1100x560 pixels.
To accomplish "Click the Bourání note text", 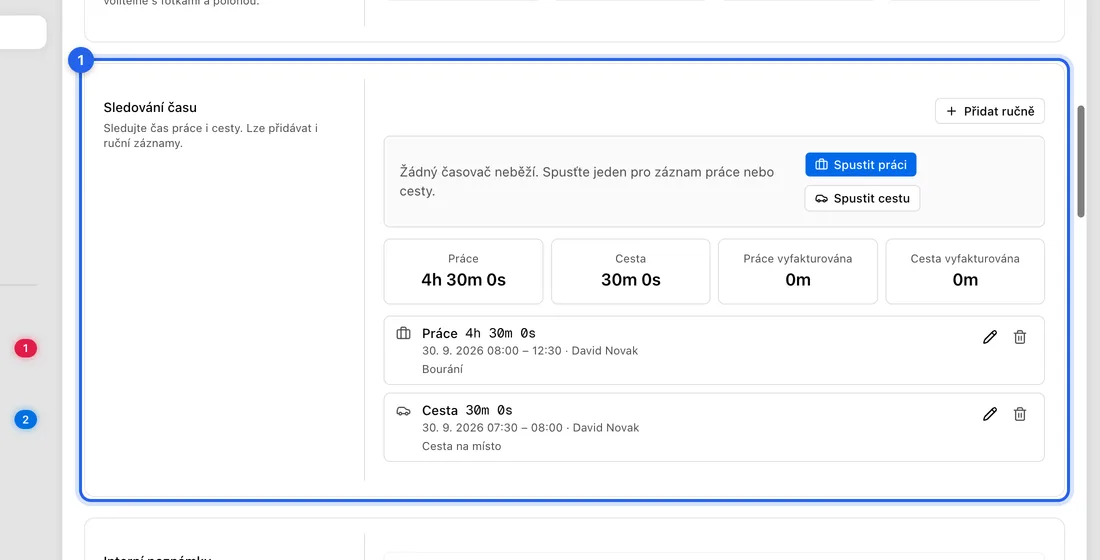I will point(443,369).
